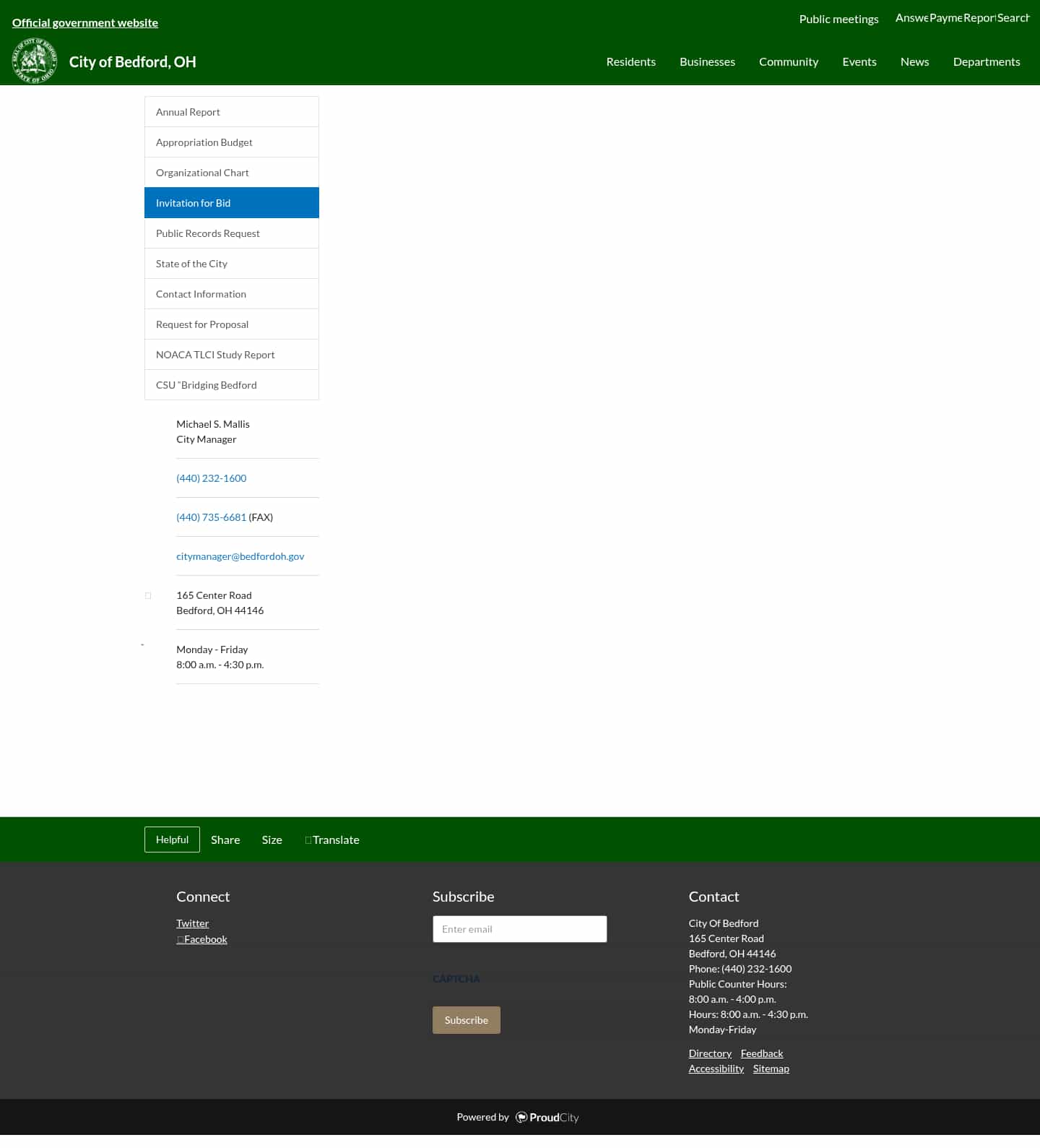Image resolution: width=1040 pixels, height=1148 pixels.
Task: Click the Subscribe button
Action: coord(467,1020)
